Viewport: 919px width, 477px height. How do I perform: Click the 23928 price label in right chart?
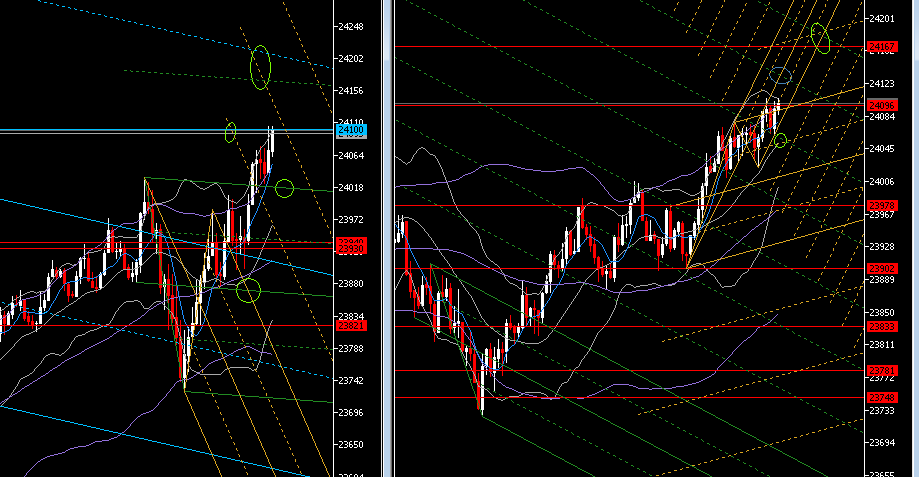(x=882, y=247)
